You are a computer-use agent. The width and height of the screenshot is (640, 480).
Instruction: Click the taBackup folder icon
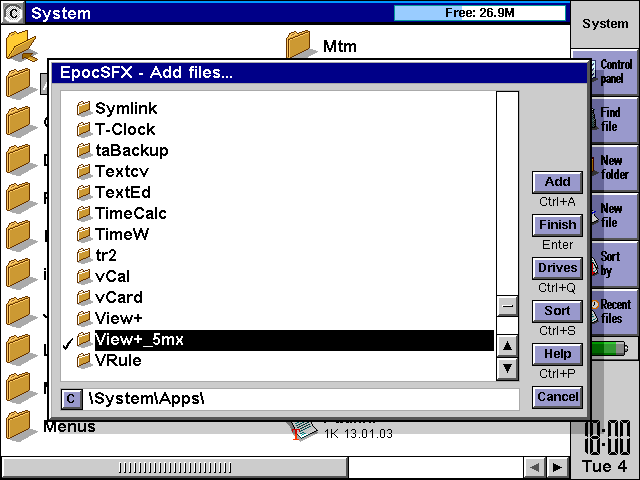84,150
